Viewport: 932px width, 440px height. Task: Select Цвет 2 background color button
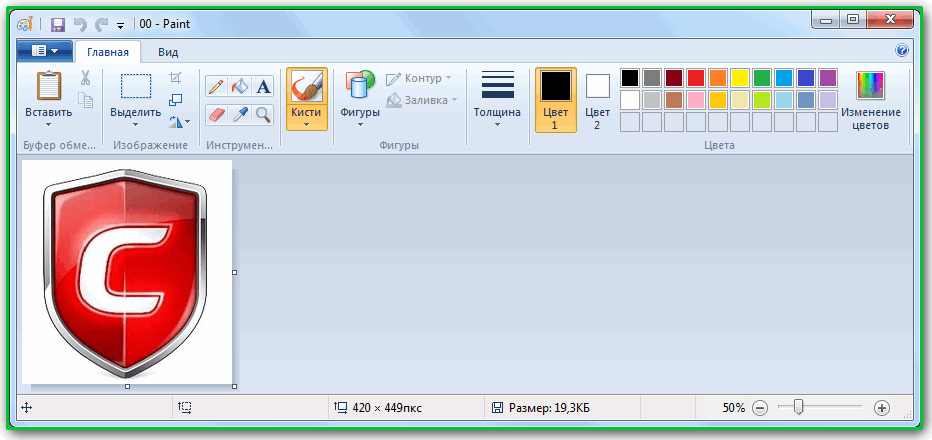597,99
